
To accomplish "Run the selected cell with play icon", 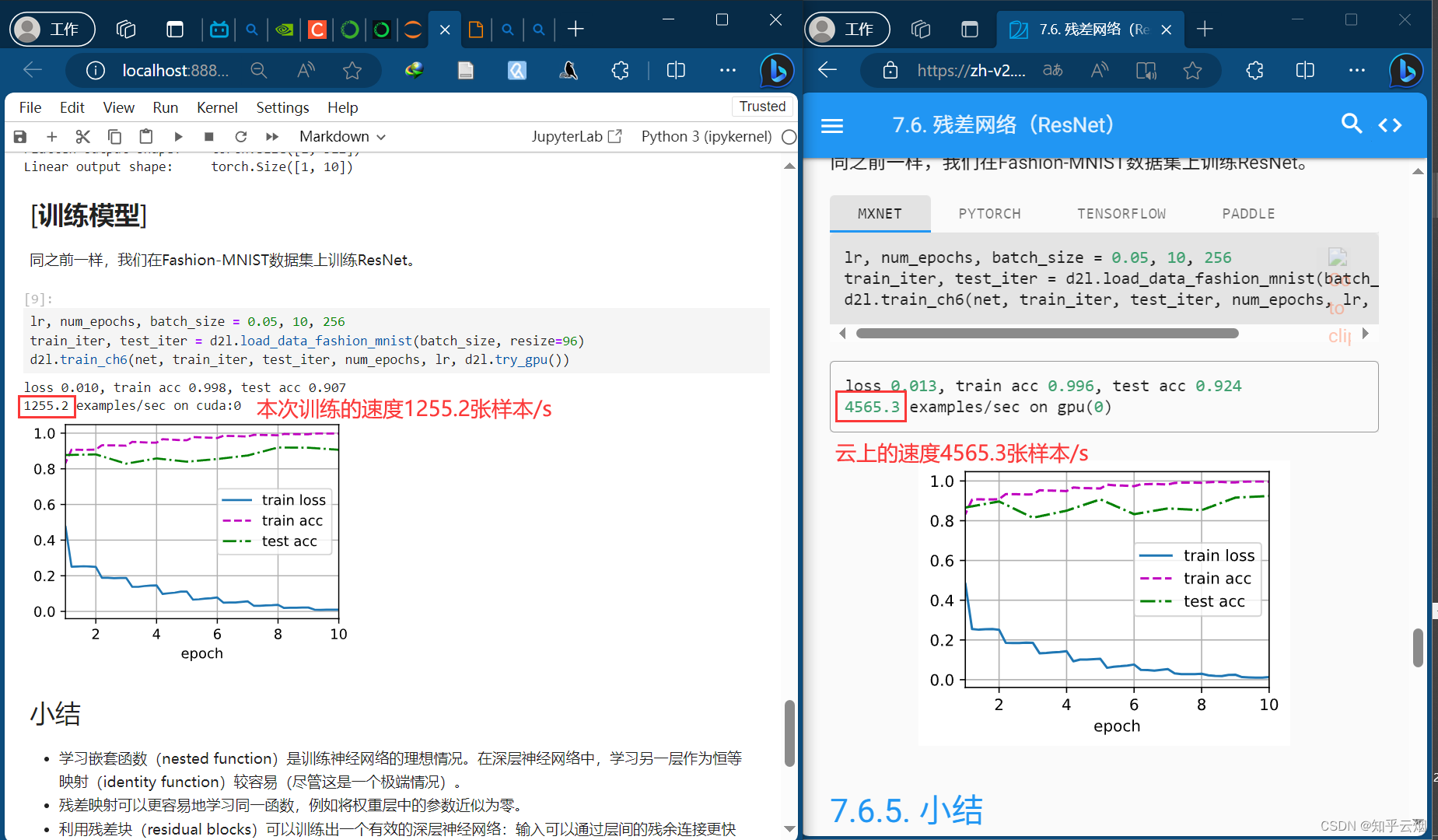I will 178,137.
